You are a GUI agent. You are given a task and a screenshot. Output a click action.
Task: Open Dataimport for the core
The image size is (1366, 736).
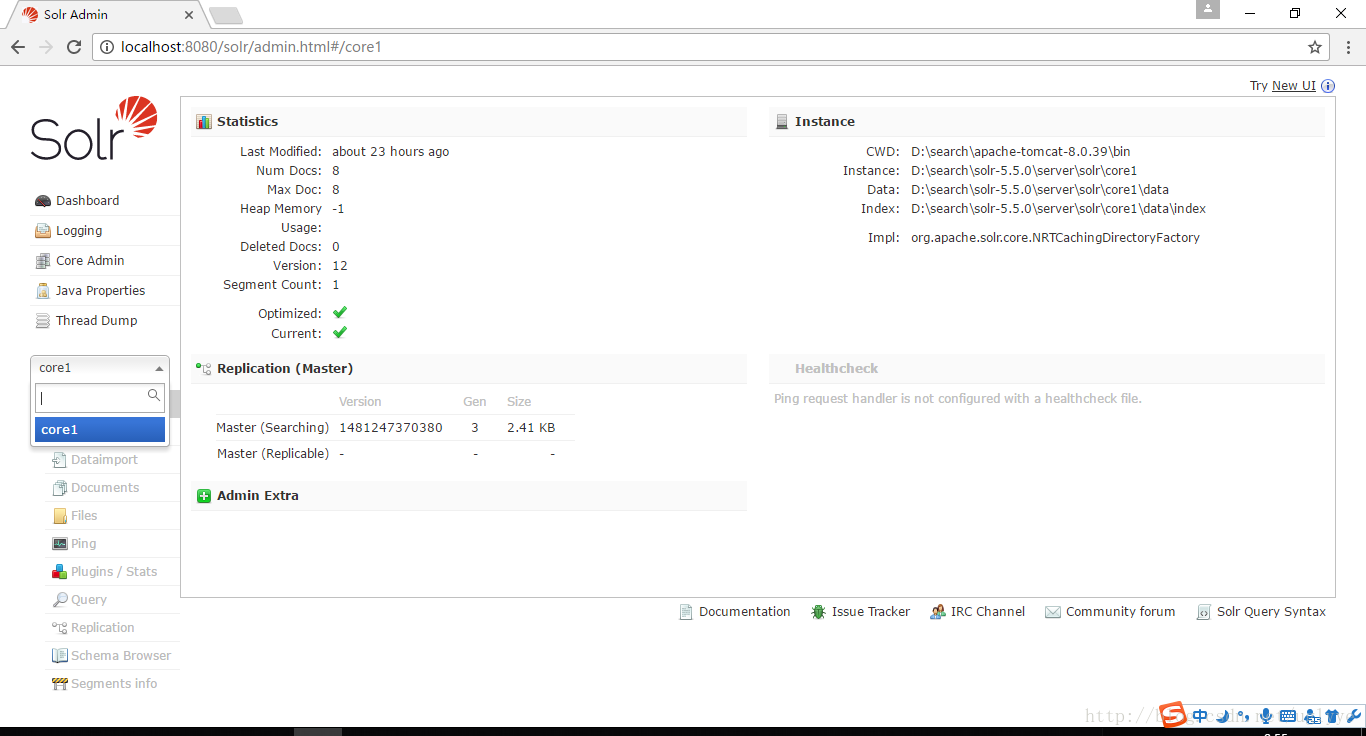pyautogui.click(x=95, y=460)
